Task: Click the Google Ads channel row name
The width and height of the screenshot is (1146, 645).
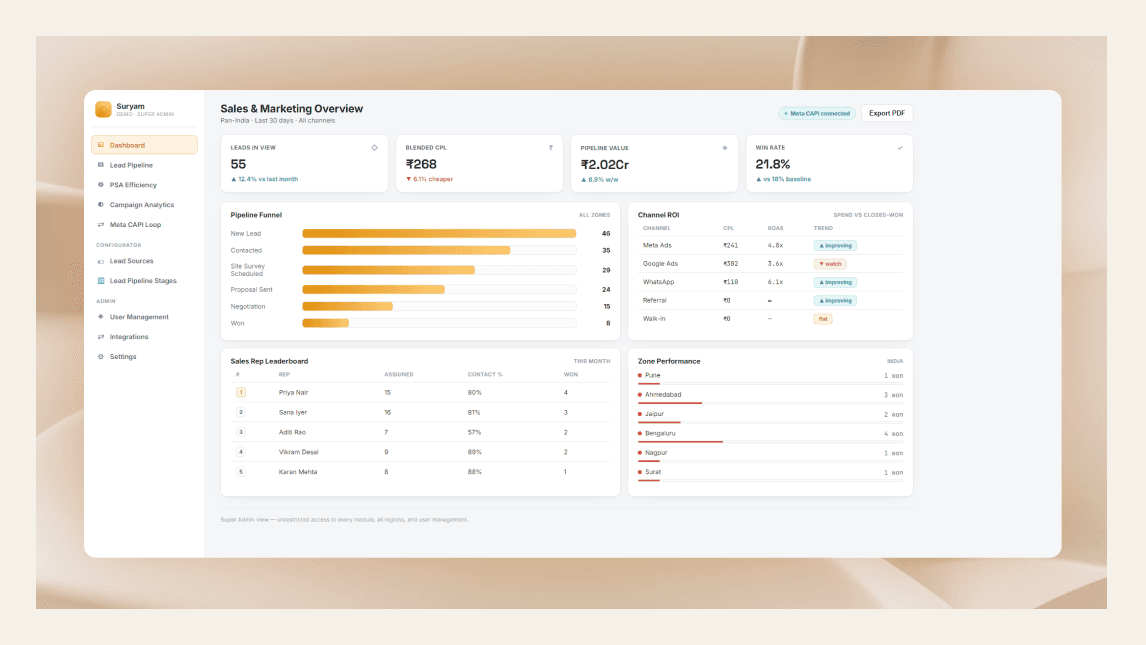Action: 660,264
